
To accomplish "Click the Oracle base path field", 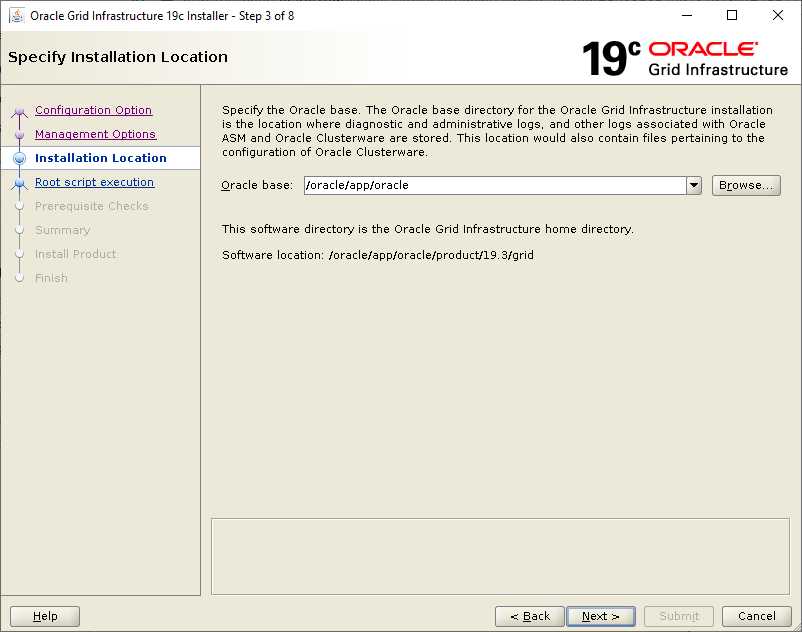I will pyautogui.click(x=495, y=185).
